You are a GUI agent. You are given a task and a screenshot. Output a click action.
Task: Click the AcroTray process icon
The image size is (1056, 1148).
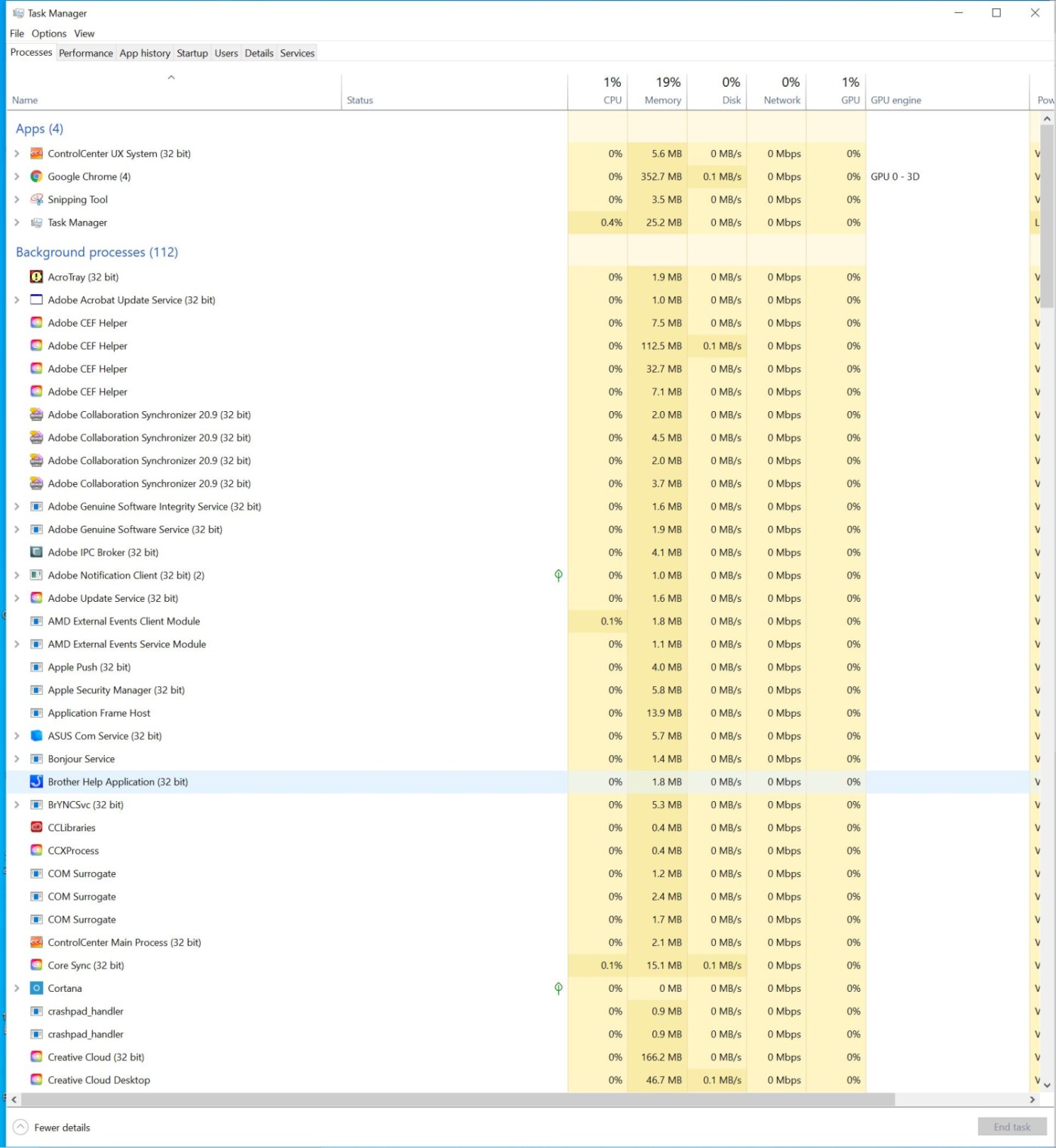click(35, 277)
